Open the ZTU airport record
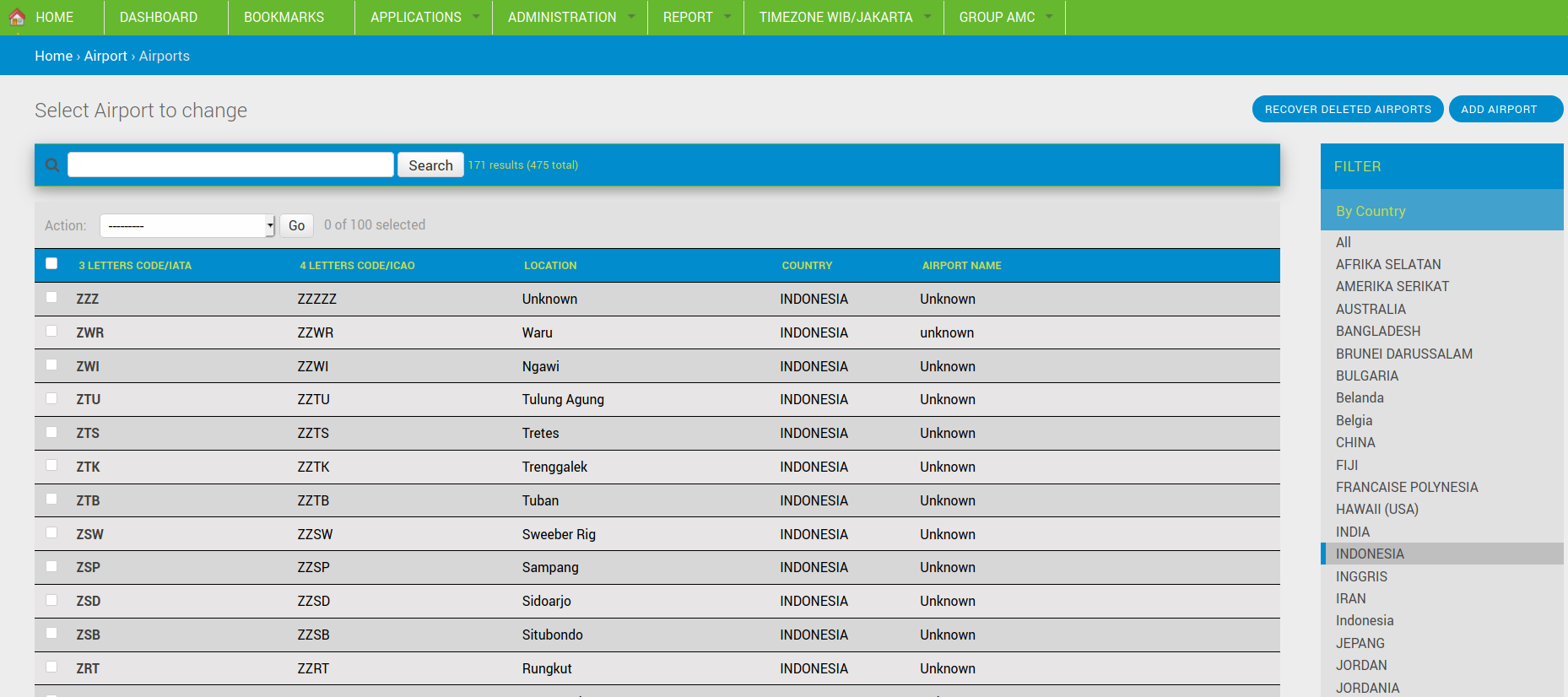Viewport: 1568px width, 697px height. click(89, 400)
